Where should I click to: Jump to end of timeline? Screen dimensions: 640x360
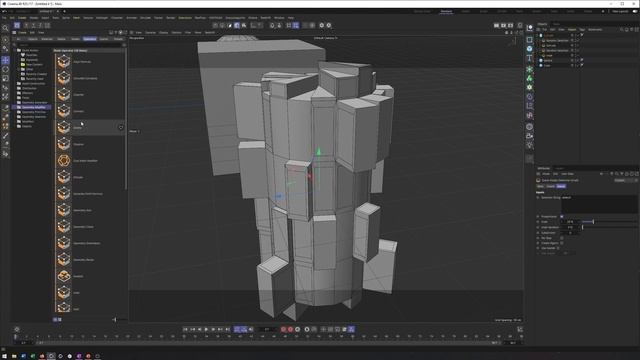click(x=227, y=329)
